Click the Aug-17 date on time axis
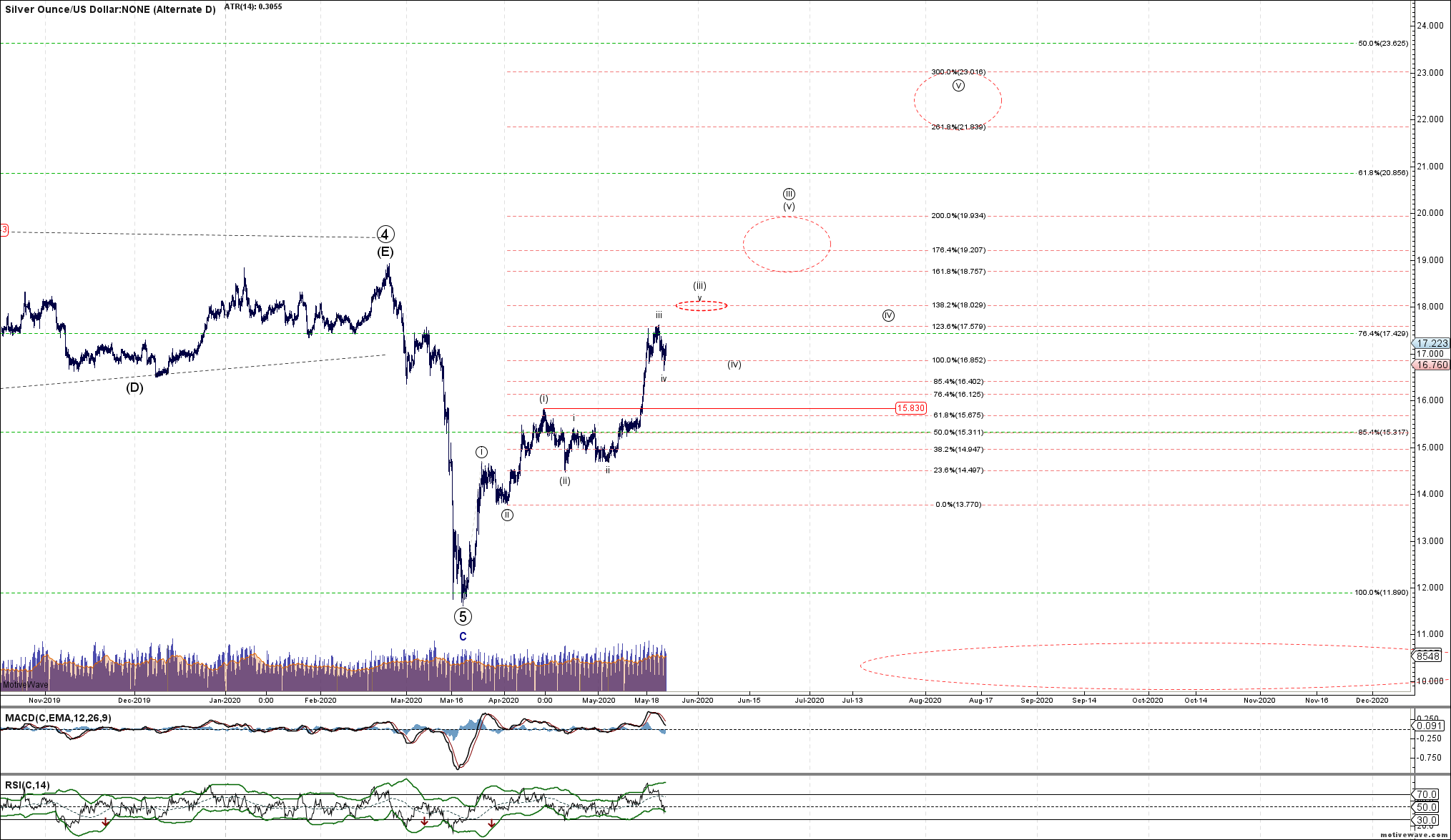 [980, 701]
